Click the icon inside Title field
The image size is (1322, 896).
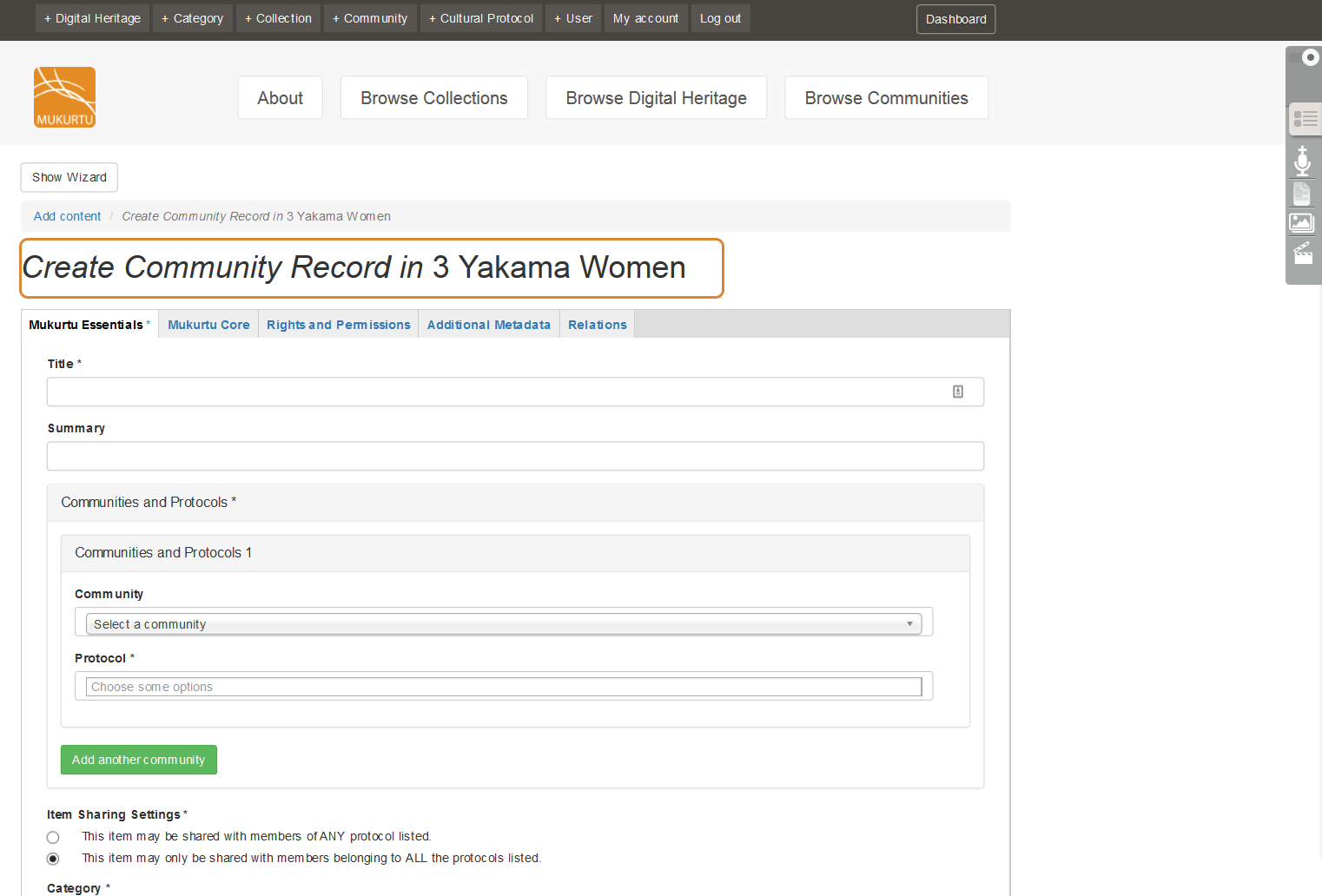pyautogui.click(x=958, y=392)
